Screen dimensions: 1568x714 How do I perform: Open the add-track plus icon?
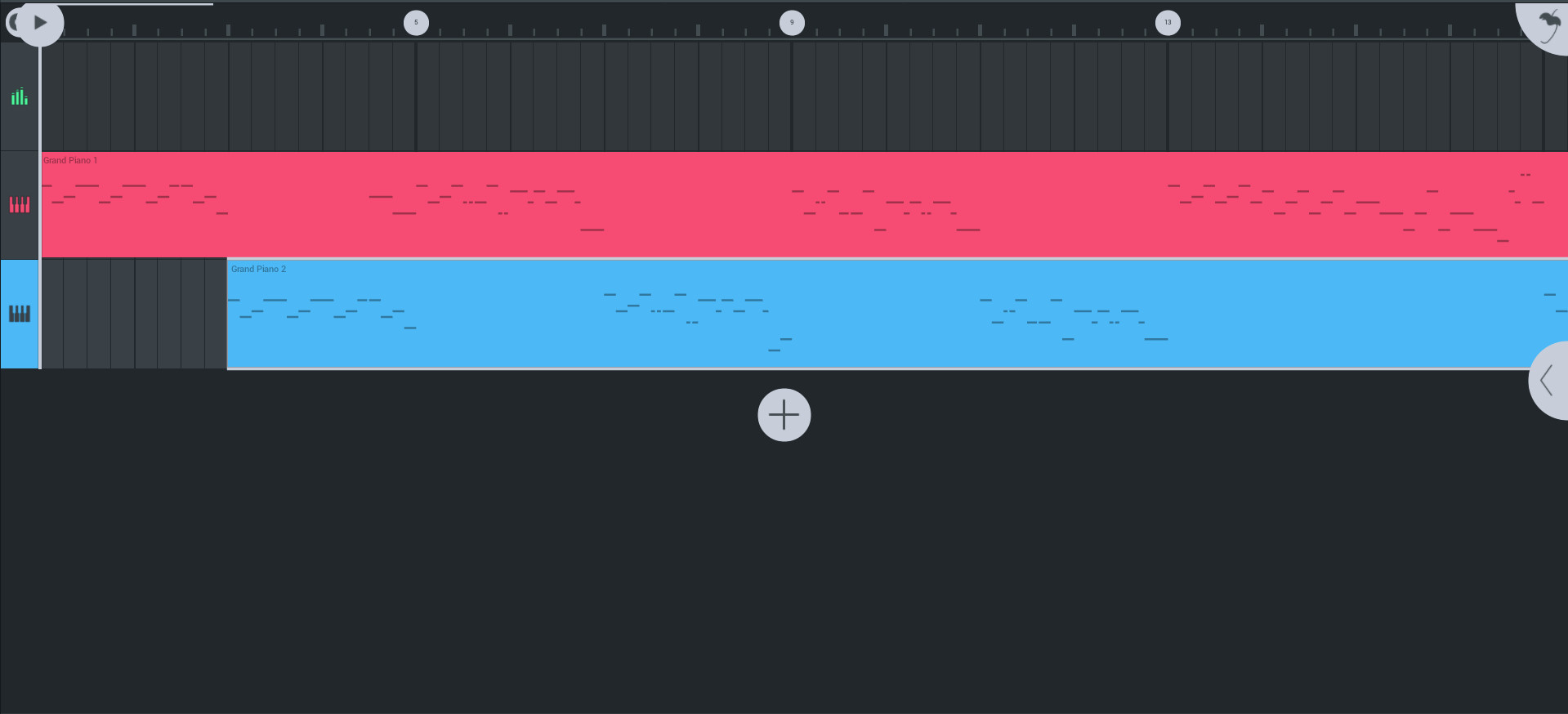pos(783,415)
